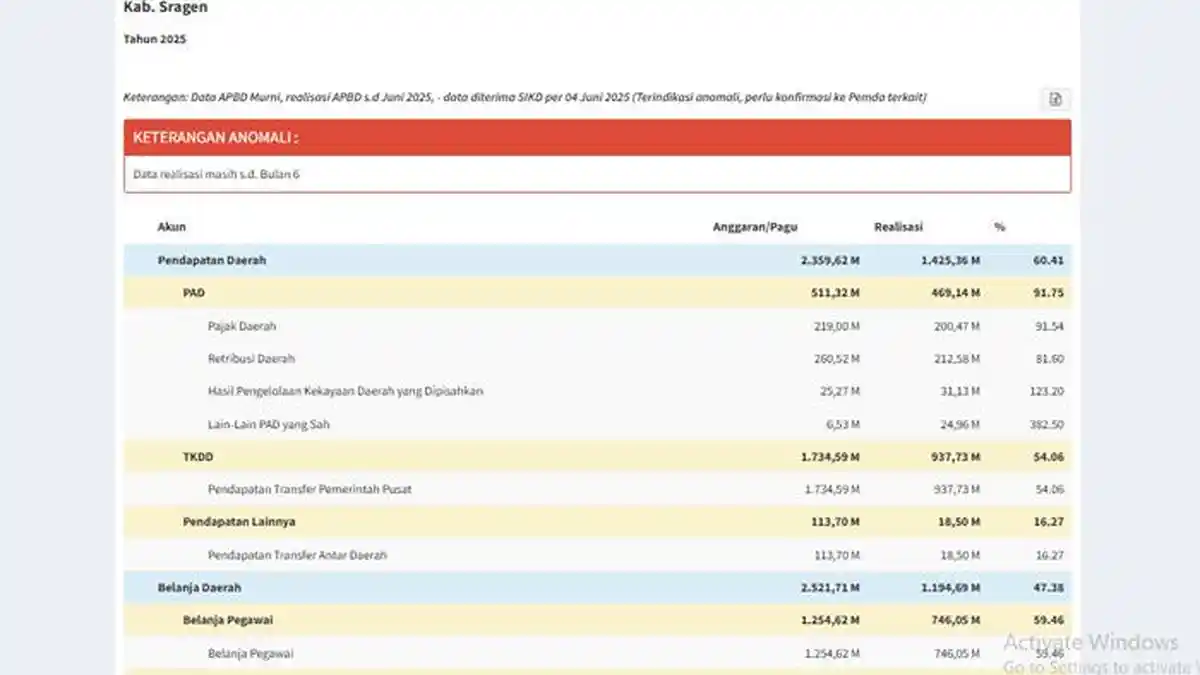Click "16.27" in Pendapatan Lainnya row
The height and width of the screenshot is (675, 1200).
tap(1048, 521)
